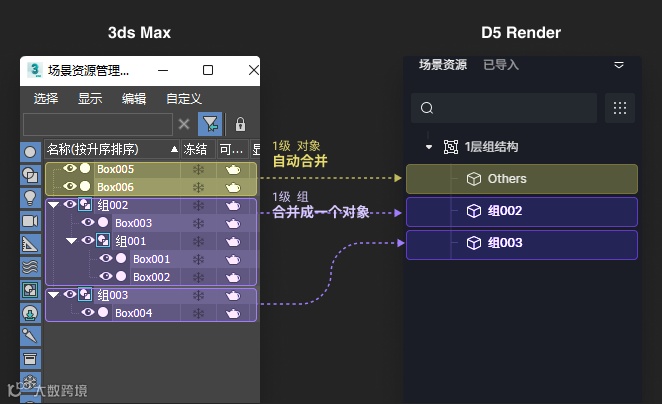Select the geometry filter icon in sidebar

point(30,152)
